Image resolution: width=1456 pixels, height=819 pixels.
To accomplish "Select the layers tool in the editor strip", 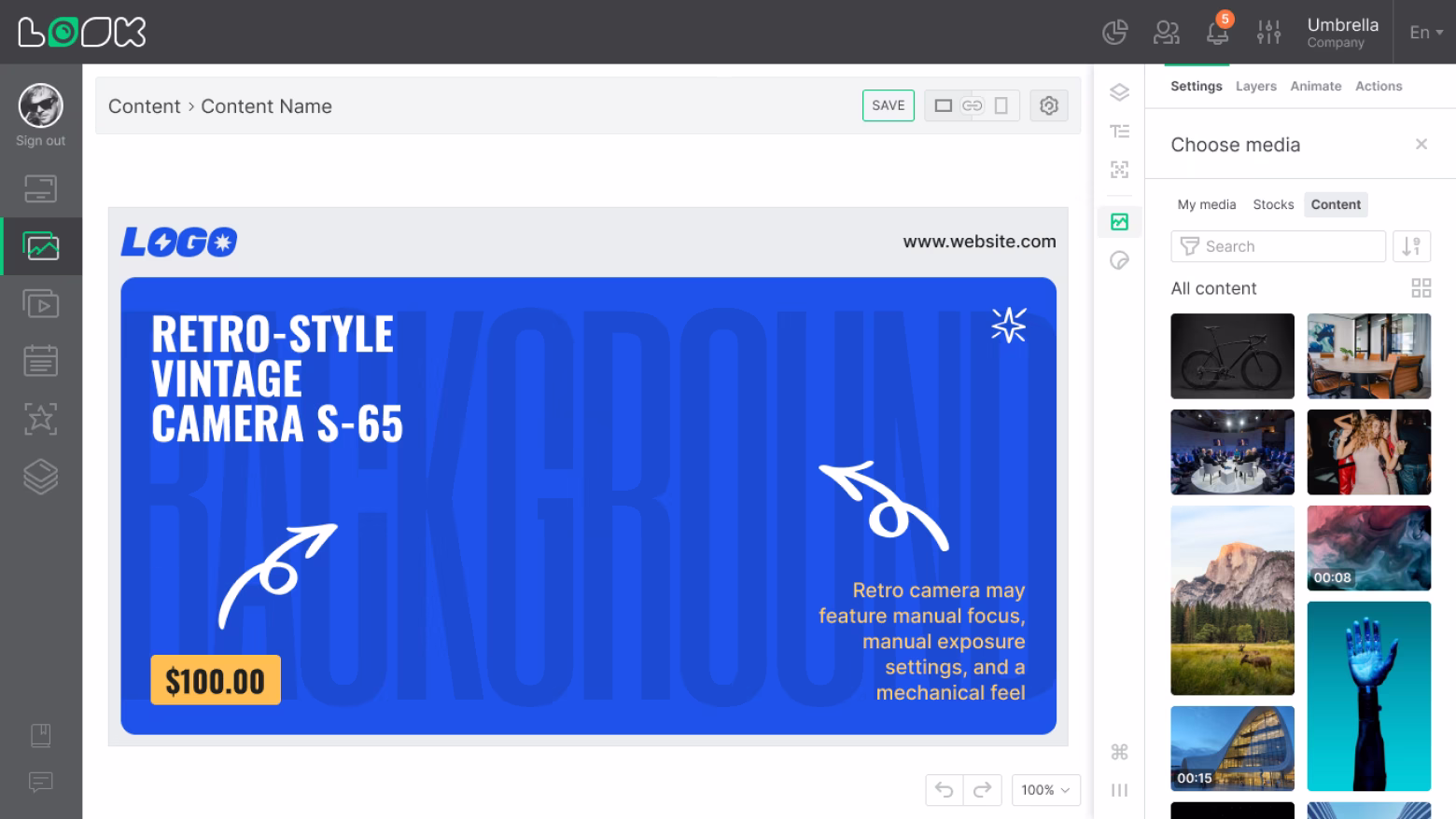I will 1119,92.
